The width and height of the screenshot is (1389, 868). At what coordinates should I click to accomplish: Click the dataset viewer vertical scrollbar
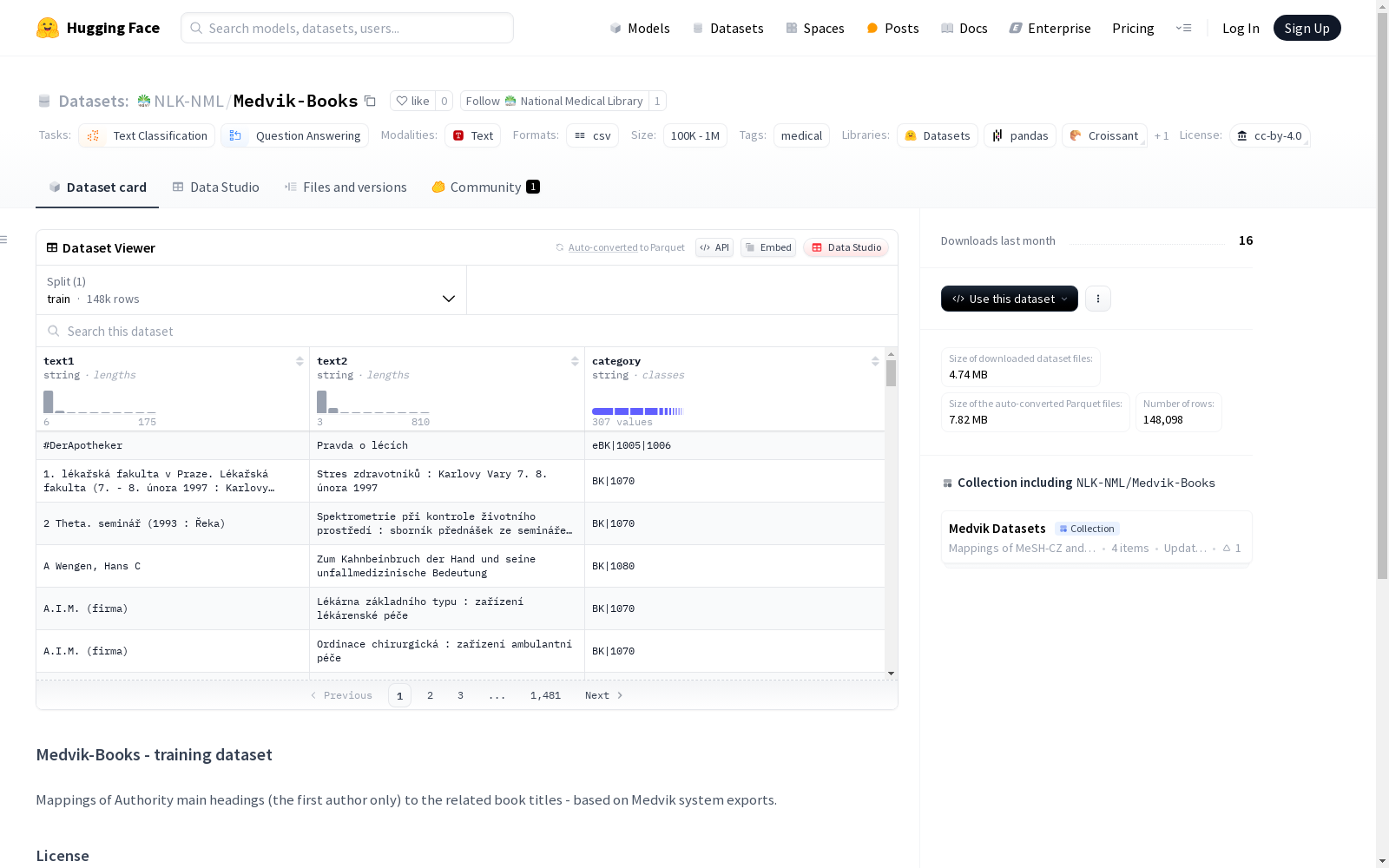[x=891, y=373]
